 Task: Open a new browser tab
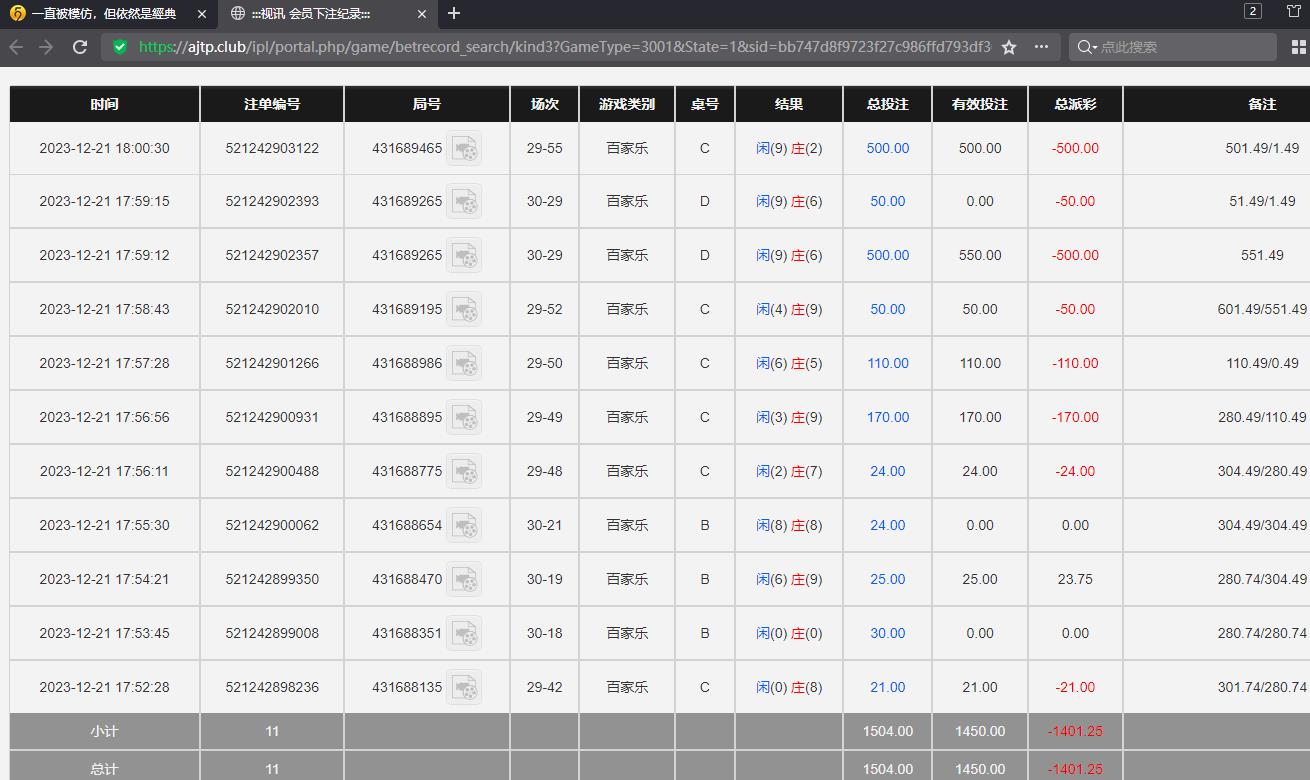454,13
